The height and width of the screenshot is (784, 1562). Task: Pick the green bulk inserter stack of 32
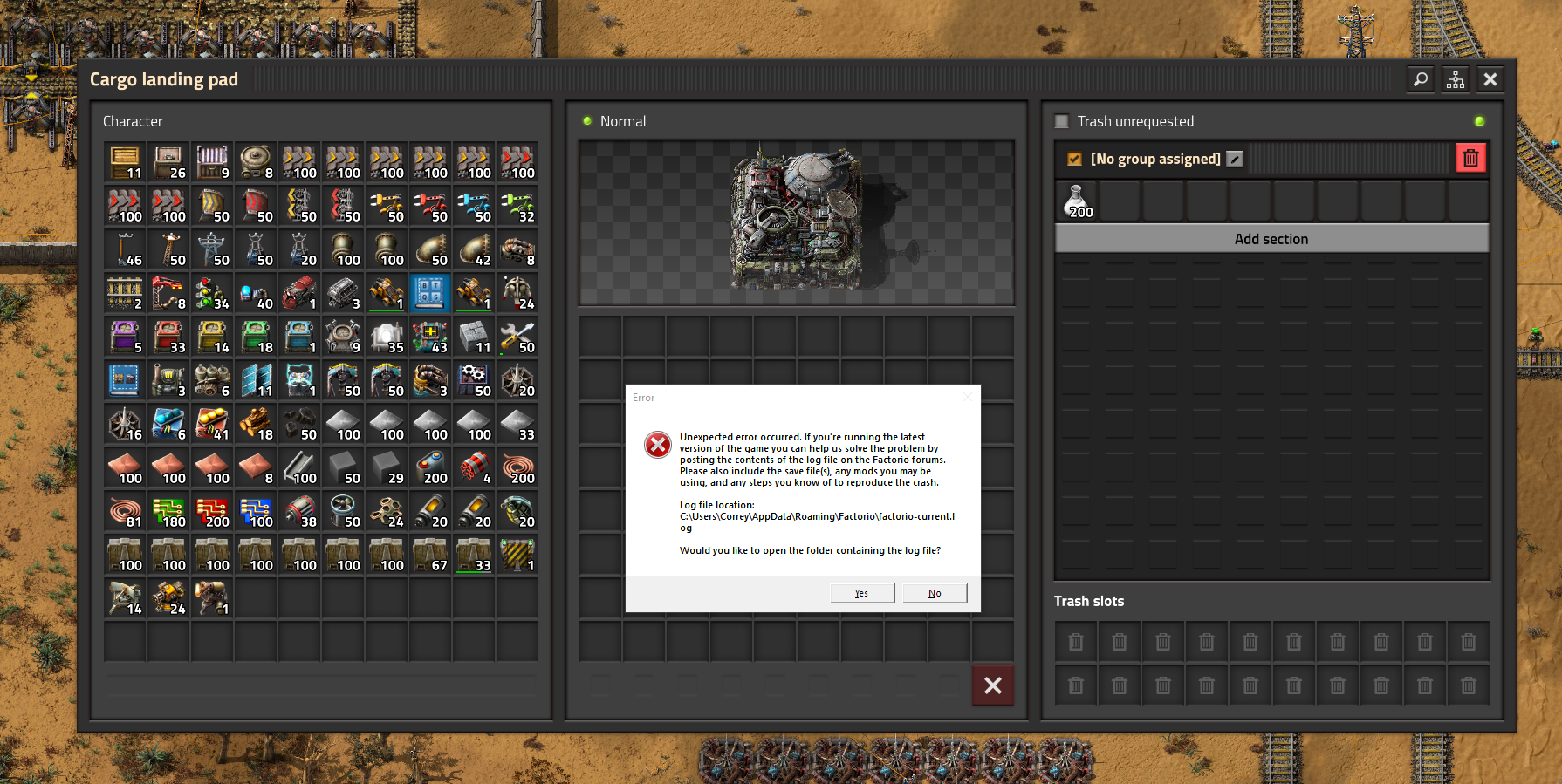click(517, 206)
